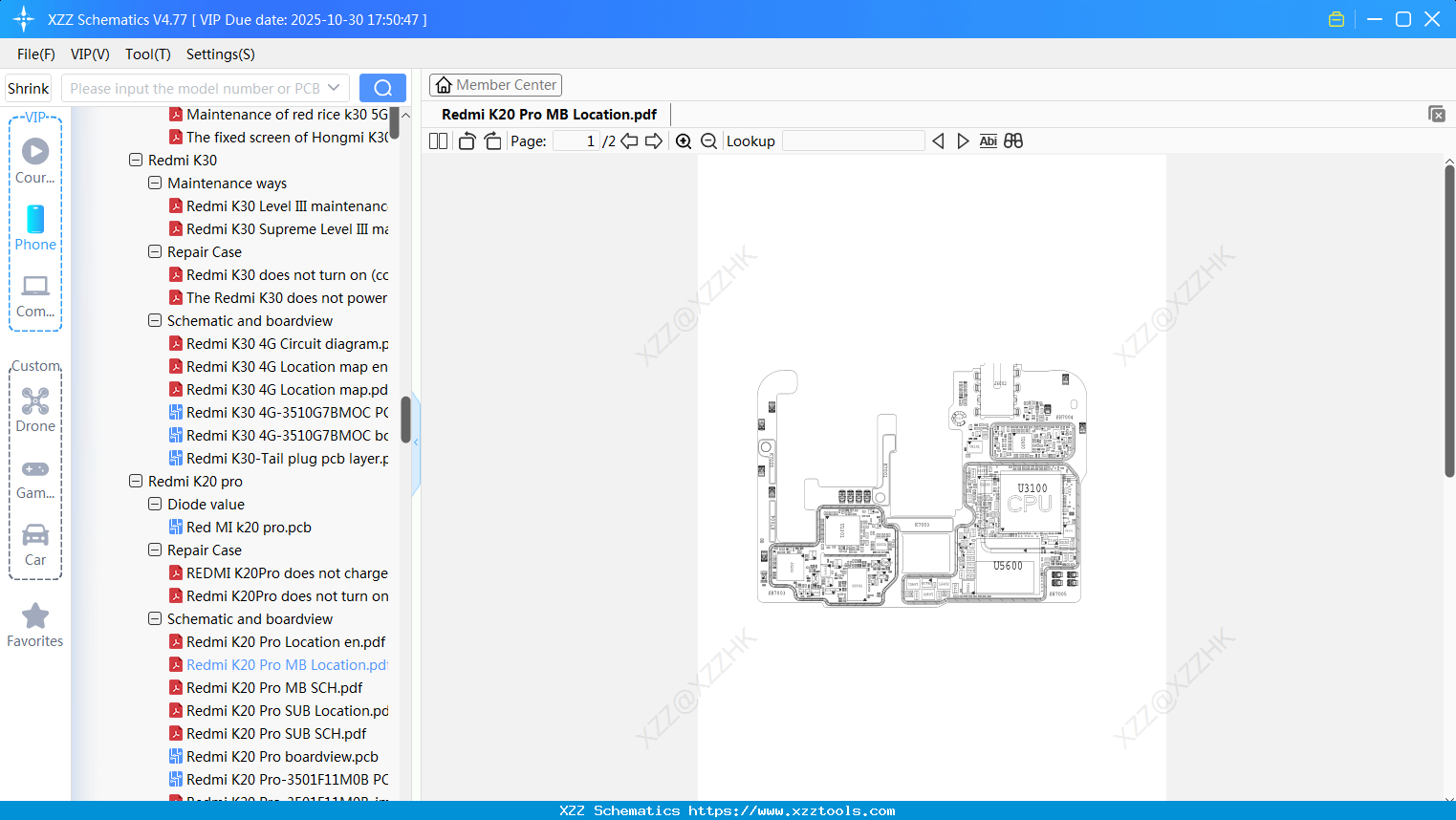The height and width of the screenshot is (820, 1456).
Task: Collapse Redmi K20 pro Schematic and boardview folder
Action: click(155, 619)
